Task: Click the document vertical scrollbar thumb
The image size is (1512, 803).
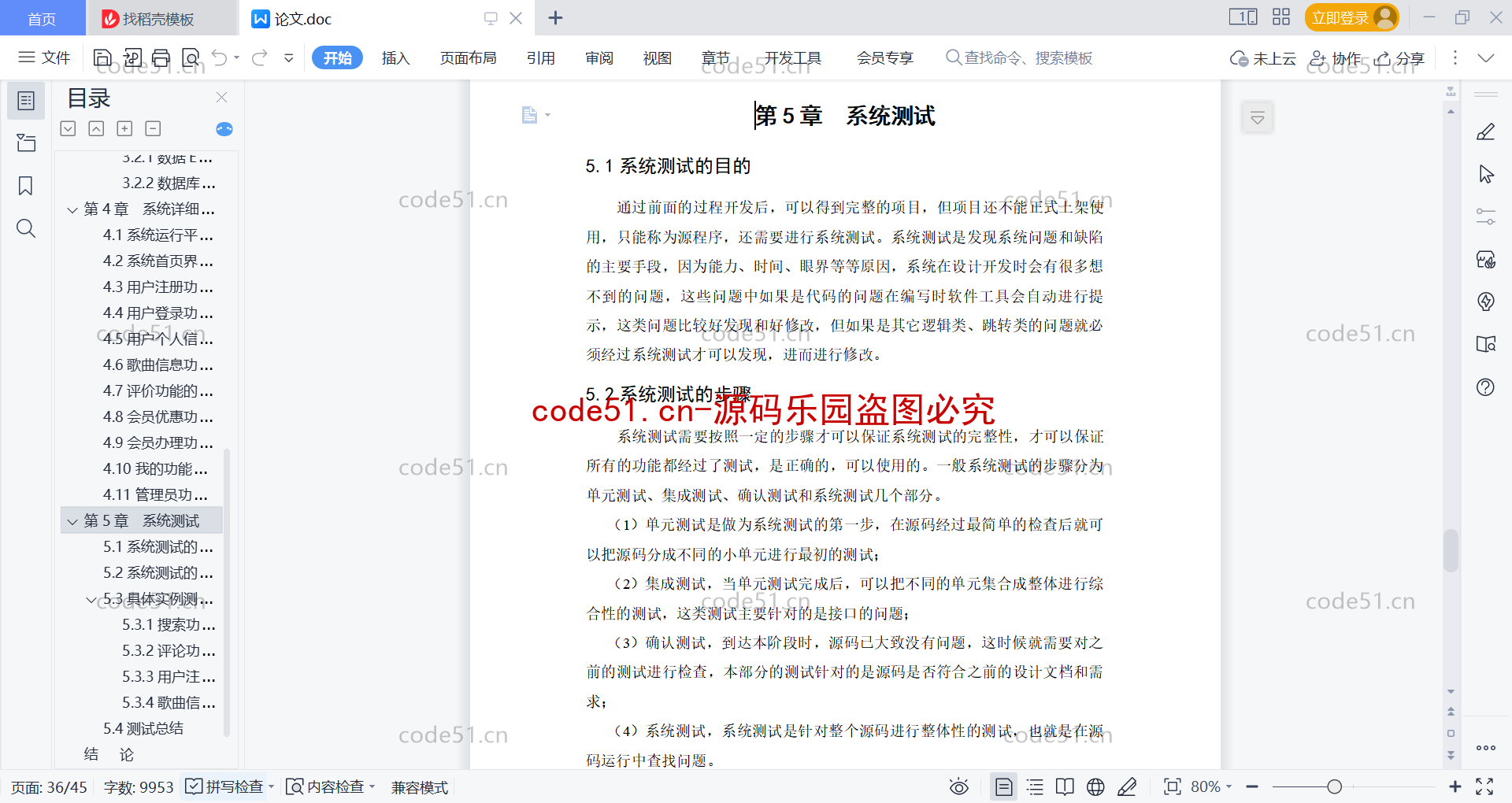Action: click(1451, 550)
